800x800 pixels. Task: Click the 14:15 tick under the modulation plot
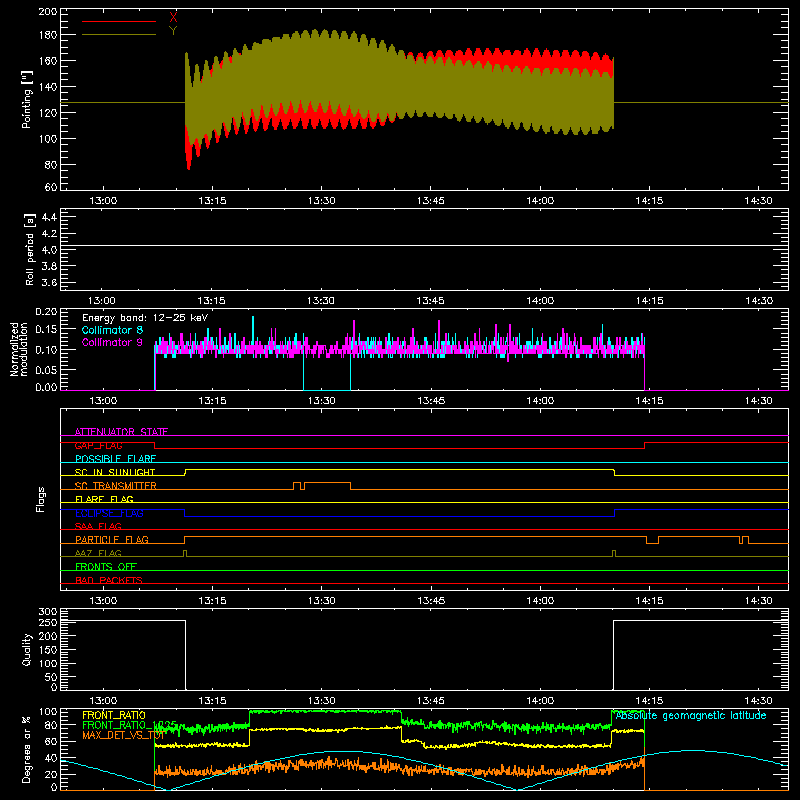pos(649,401)
